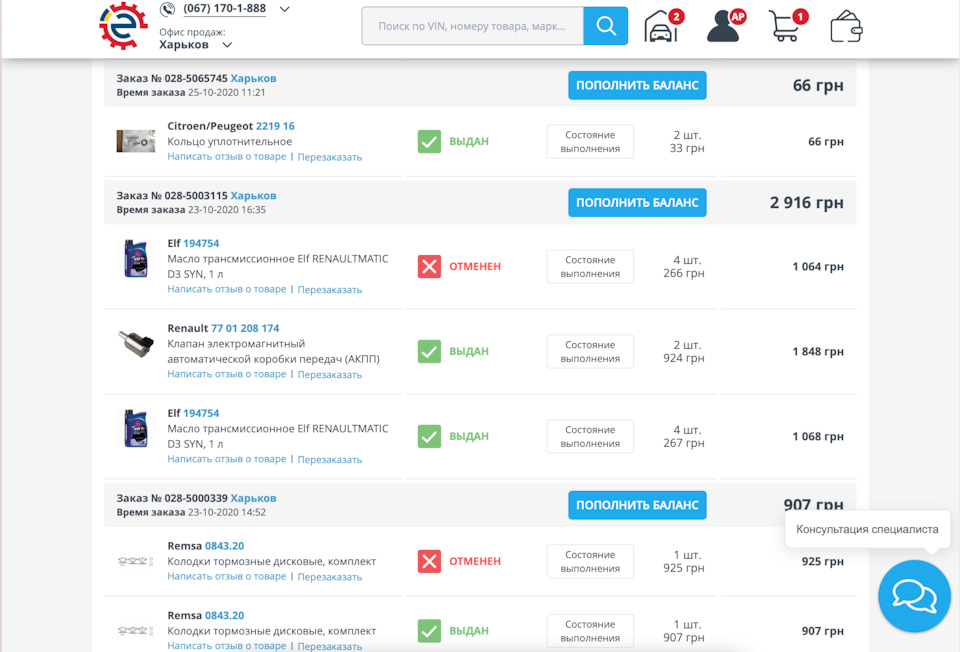Click the magnifier search button
Viewport: 960px width, 652px height.
tap(606, 26)
